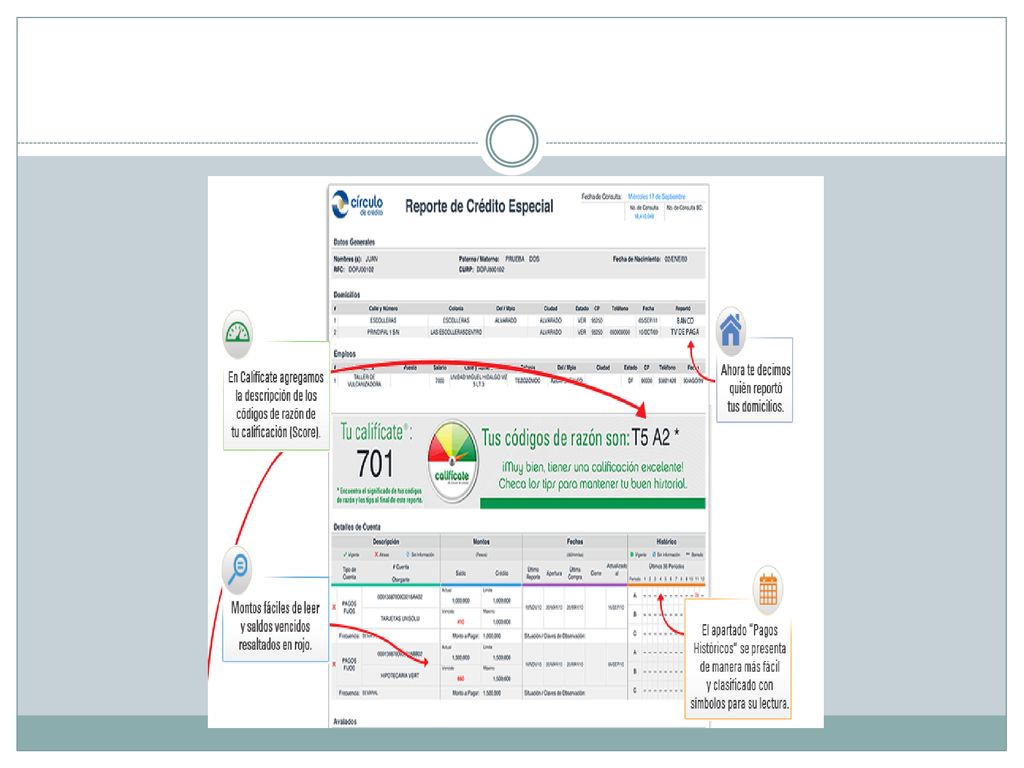Viewport: 1024px width, 768px height.
Task: Click the 'Fecha de Consulta' date in blue
Action: (656, 197)
